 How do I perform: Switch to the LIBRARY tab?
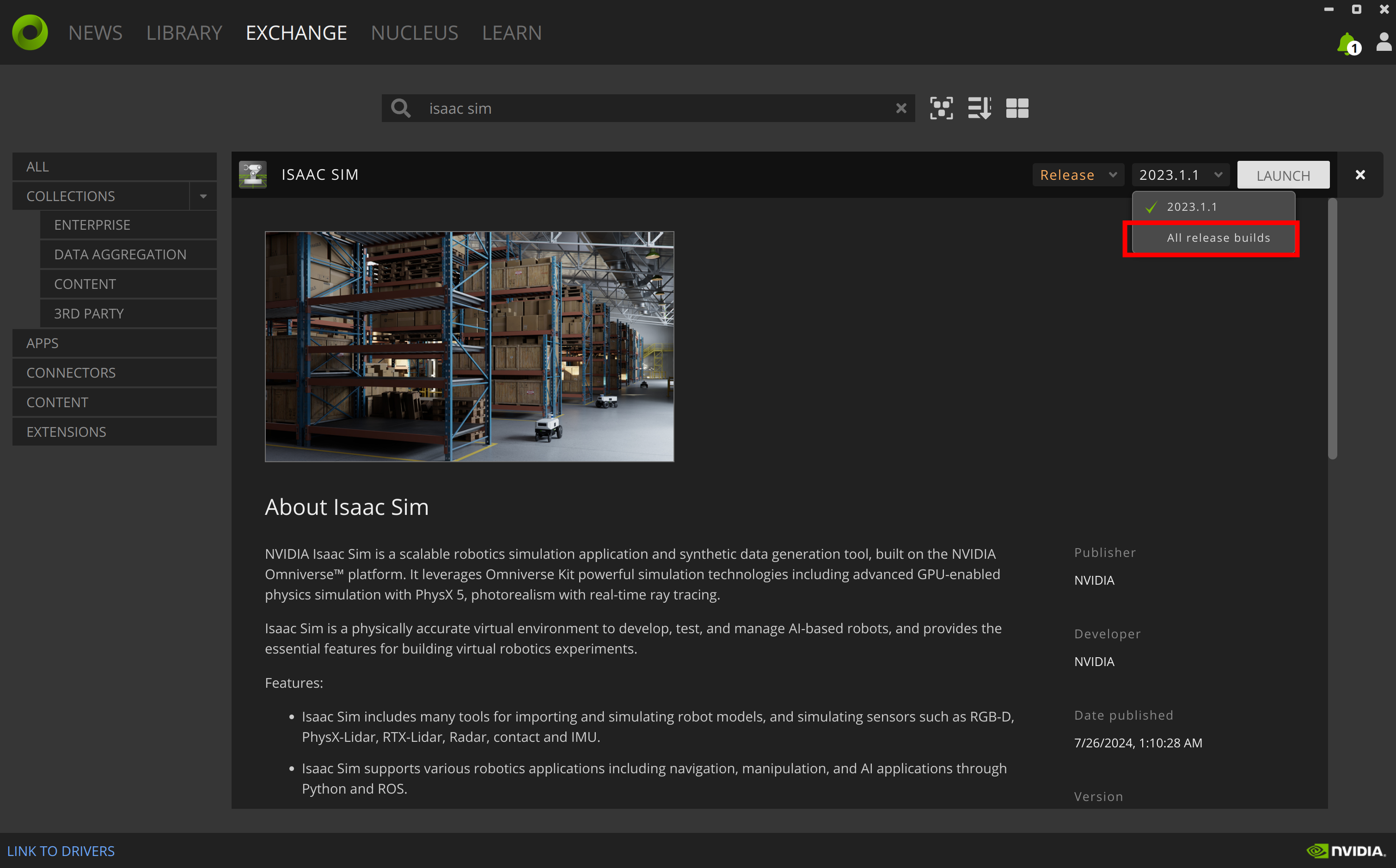(184, 33)
